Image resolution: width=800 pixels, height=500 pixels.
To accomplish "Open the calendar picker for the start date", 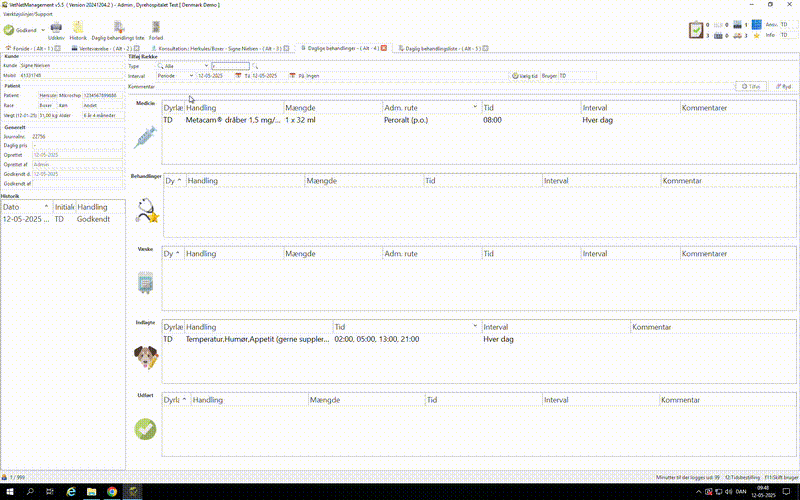I will (x=238, y=76).
